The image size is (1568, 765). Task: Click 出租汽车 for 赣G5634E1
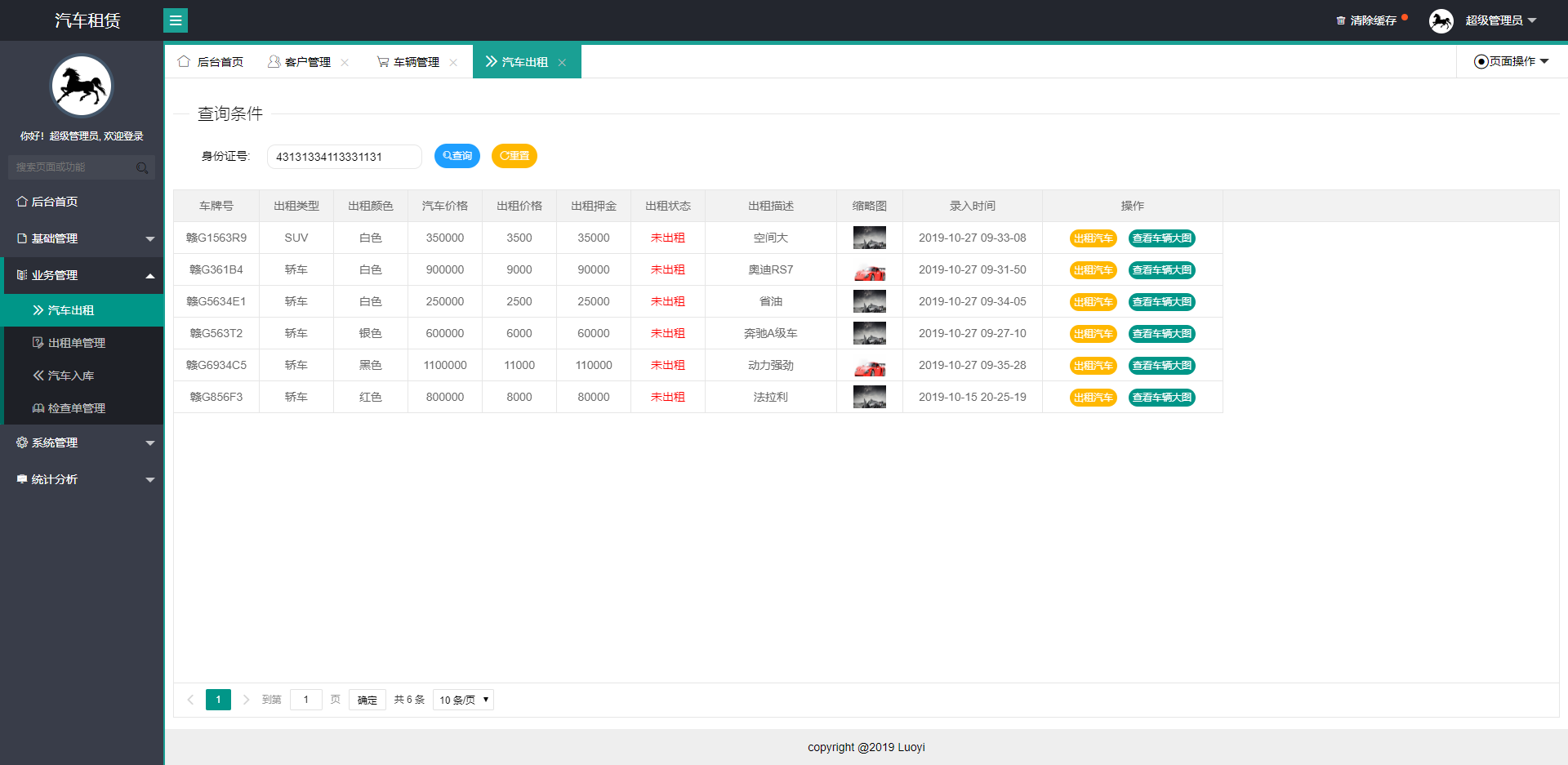(1094, 302)
